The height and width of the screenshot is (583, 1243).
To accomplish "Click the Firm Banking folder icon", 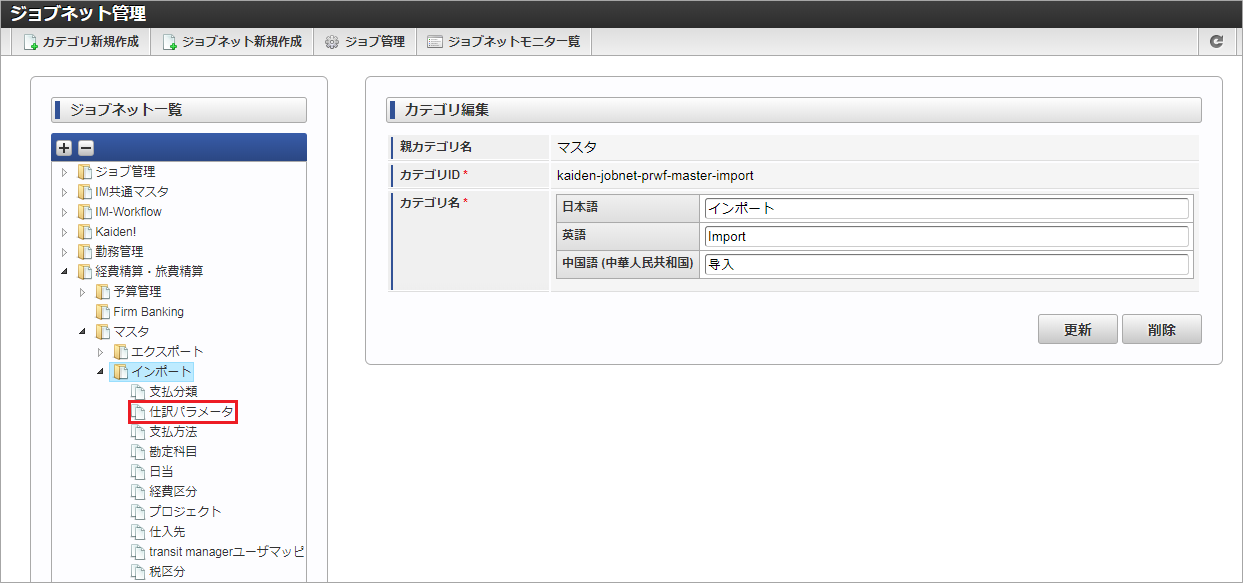I will [102, 312].
